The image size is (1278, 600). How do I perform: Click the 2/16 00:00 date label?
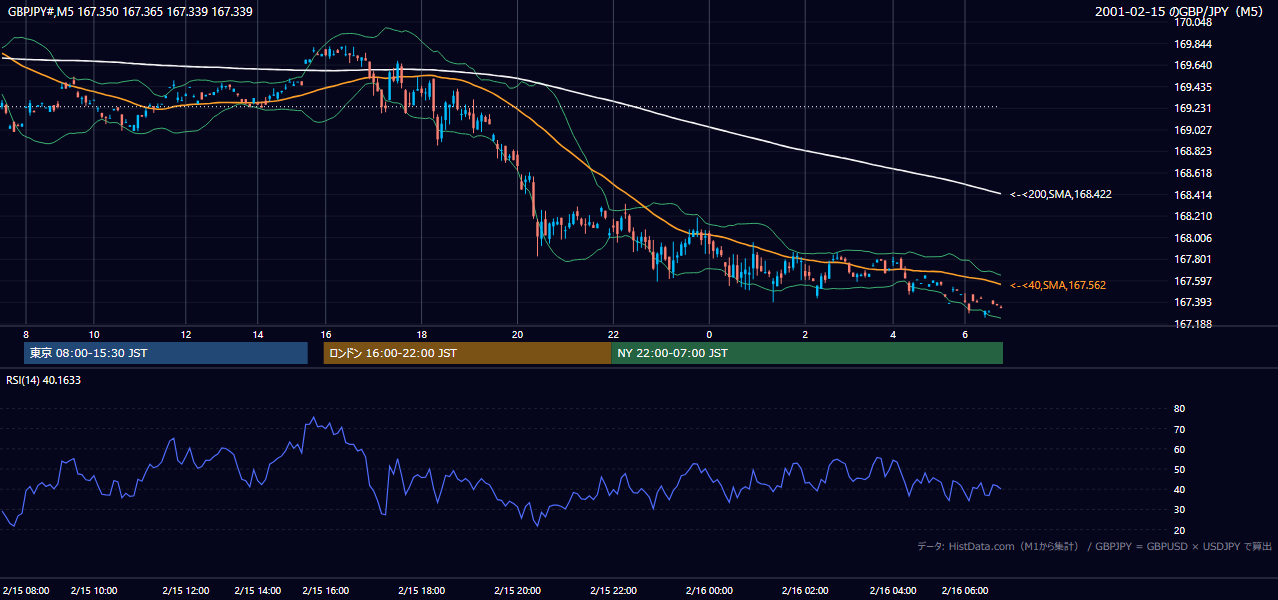click(x=708, y=591)
